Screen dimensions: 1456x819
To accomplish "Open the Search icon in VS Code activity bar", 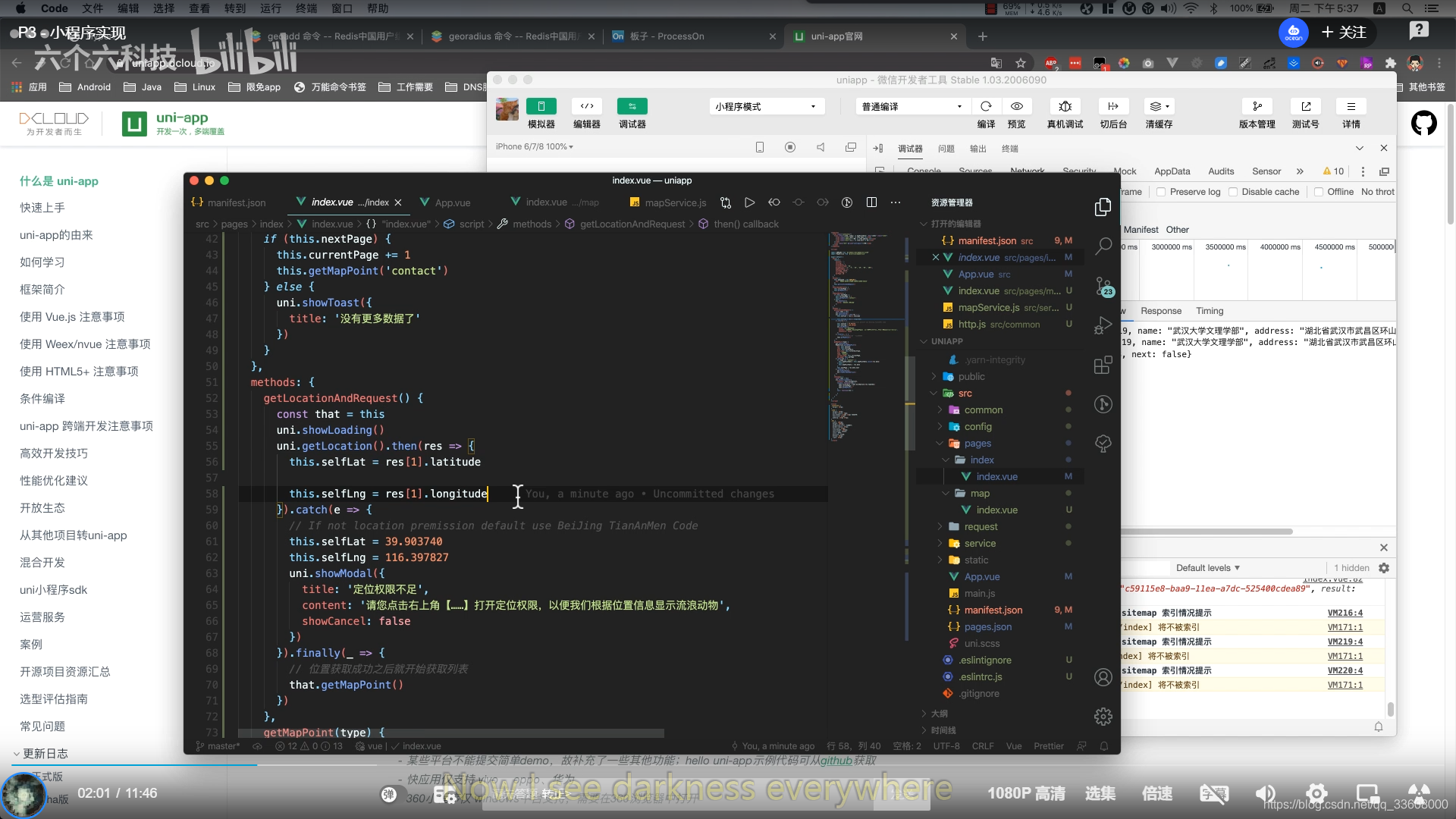I will click(x=1103, y=246).
